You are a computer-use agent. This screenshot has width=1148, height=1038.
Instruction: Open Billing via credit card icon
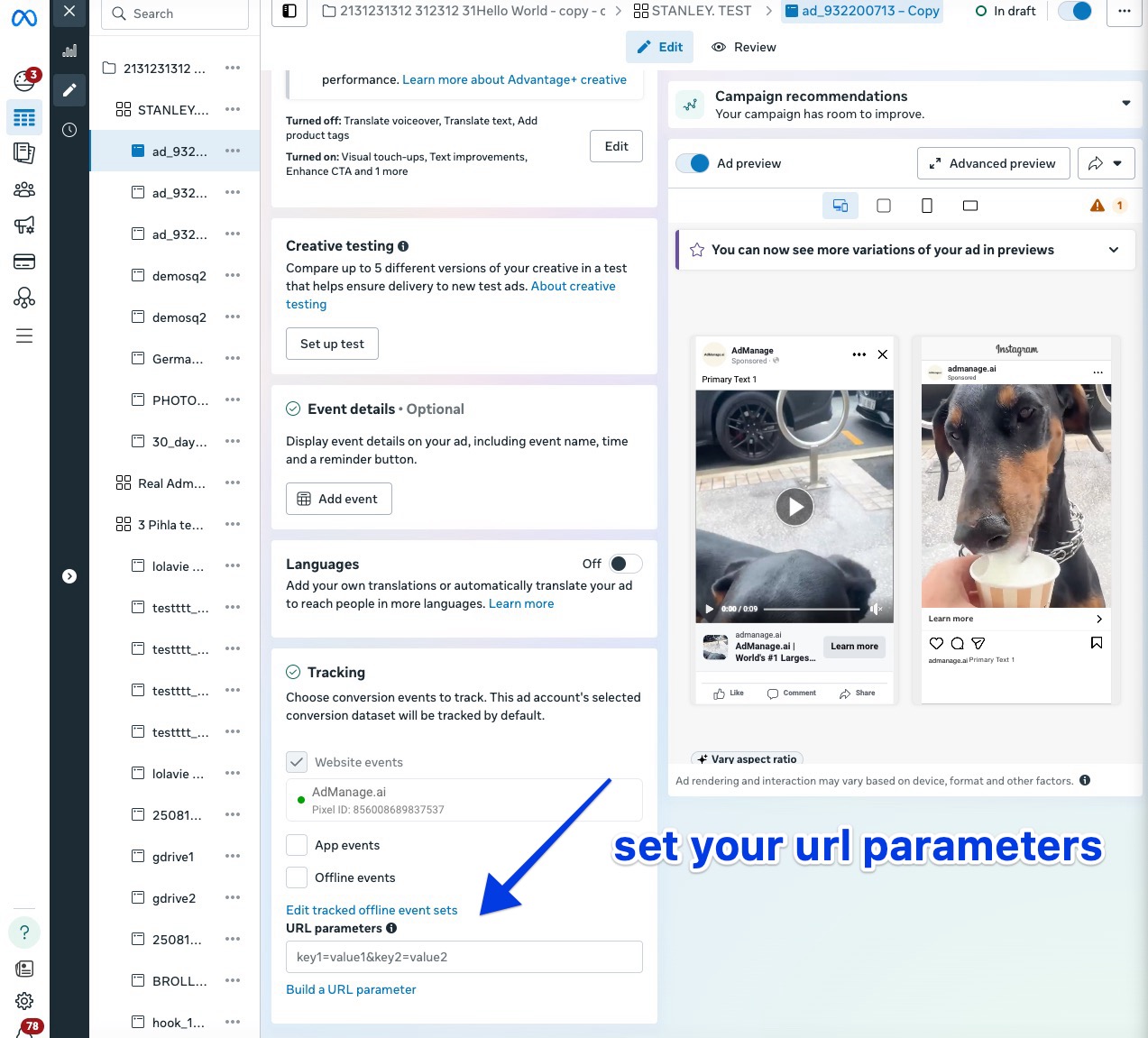(24, 261)
